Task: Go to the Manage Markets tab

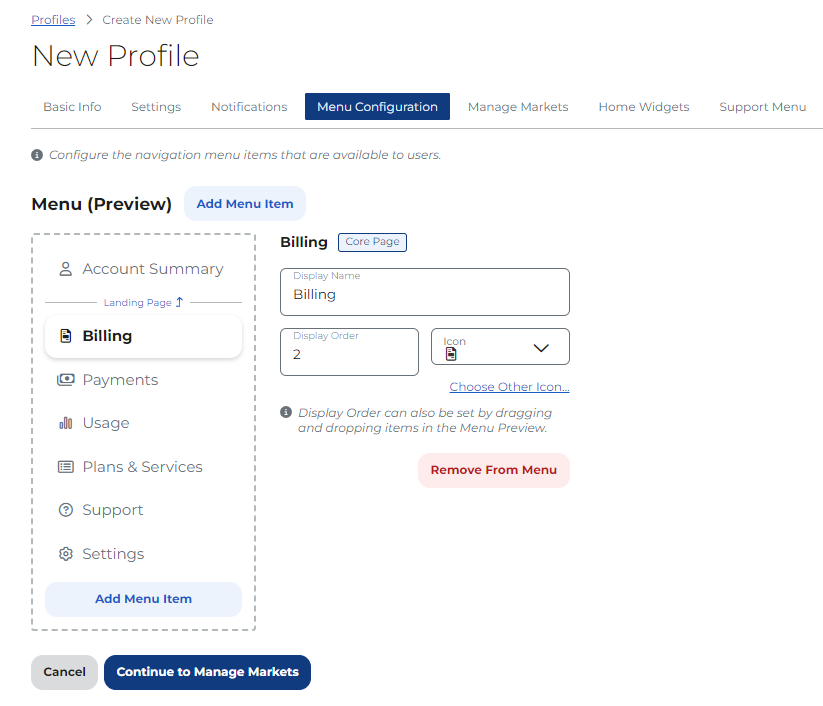Action: click(518, 107)
